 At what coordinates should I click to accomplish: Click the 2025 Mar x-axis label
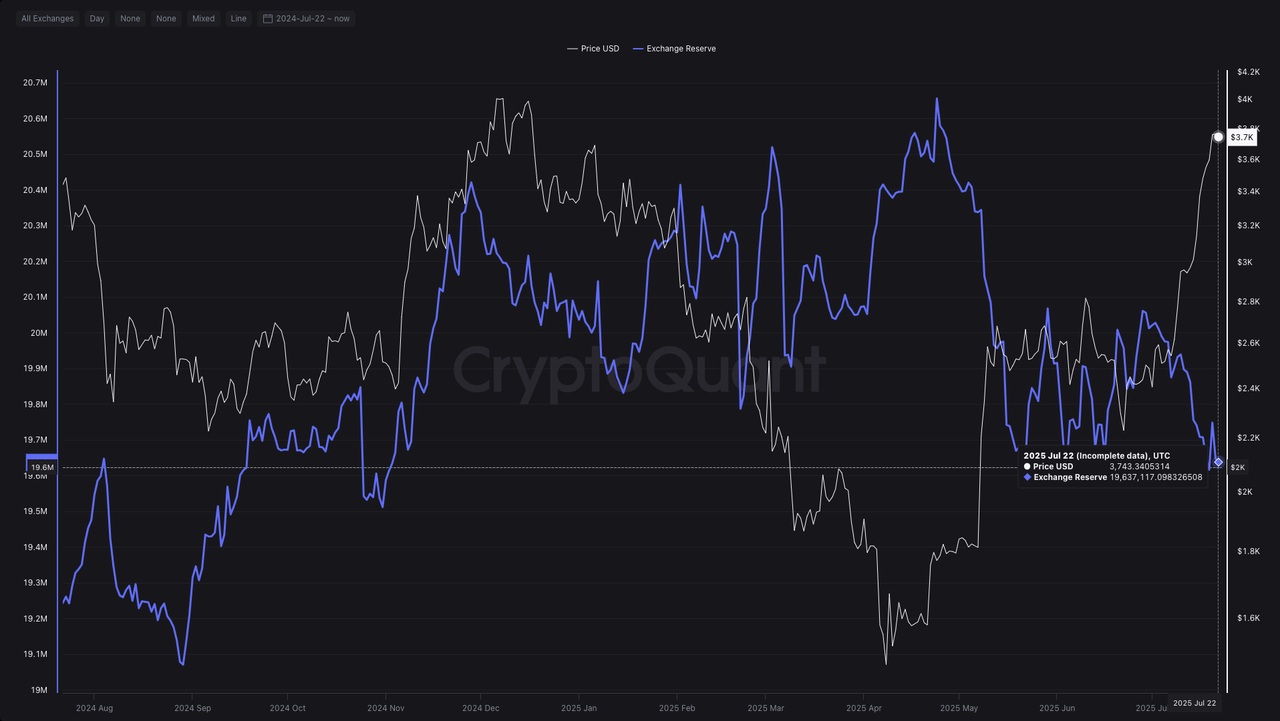765,708
